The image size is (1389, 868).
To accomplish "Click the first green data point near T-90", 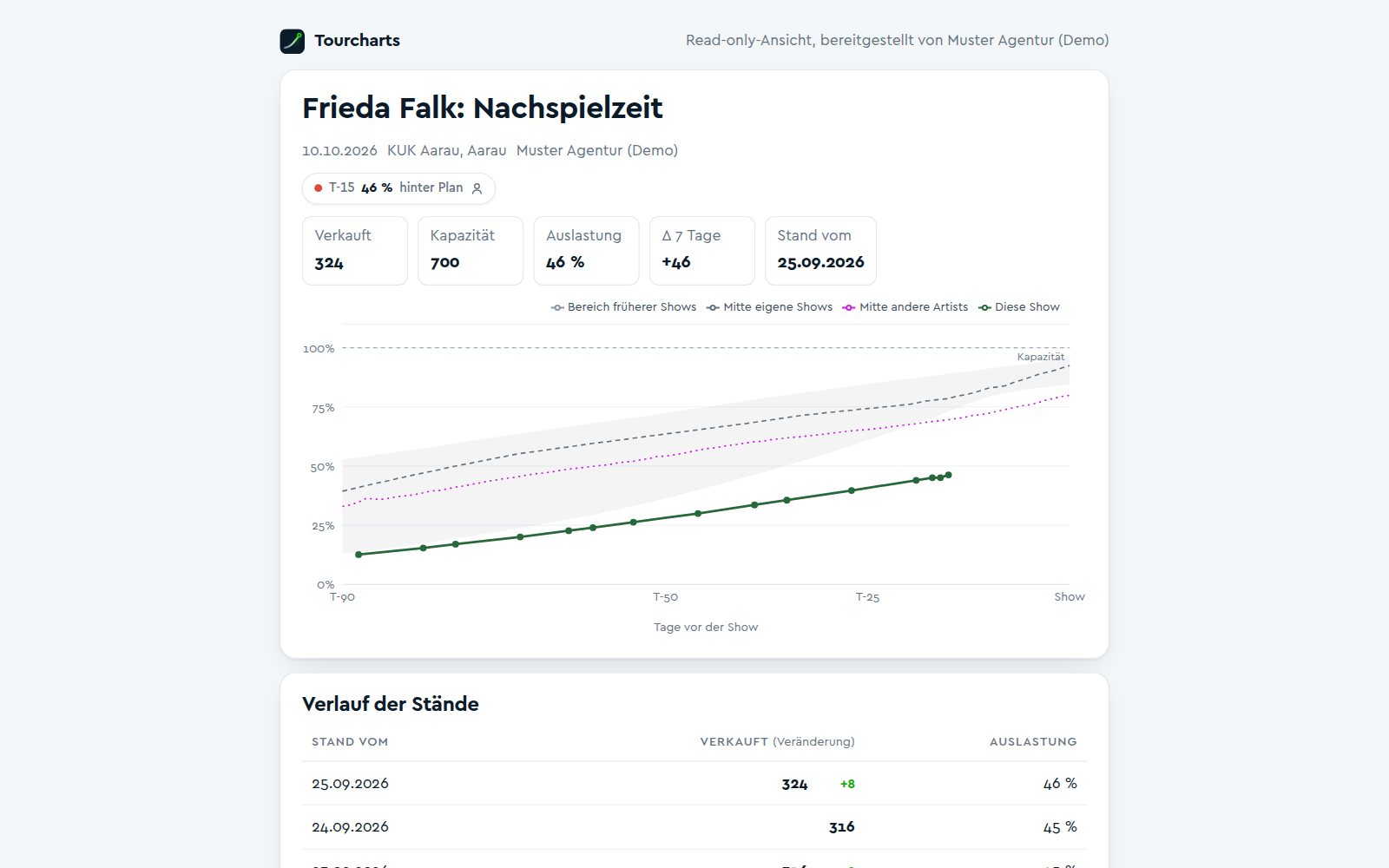I will (x=359, y=555).
